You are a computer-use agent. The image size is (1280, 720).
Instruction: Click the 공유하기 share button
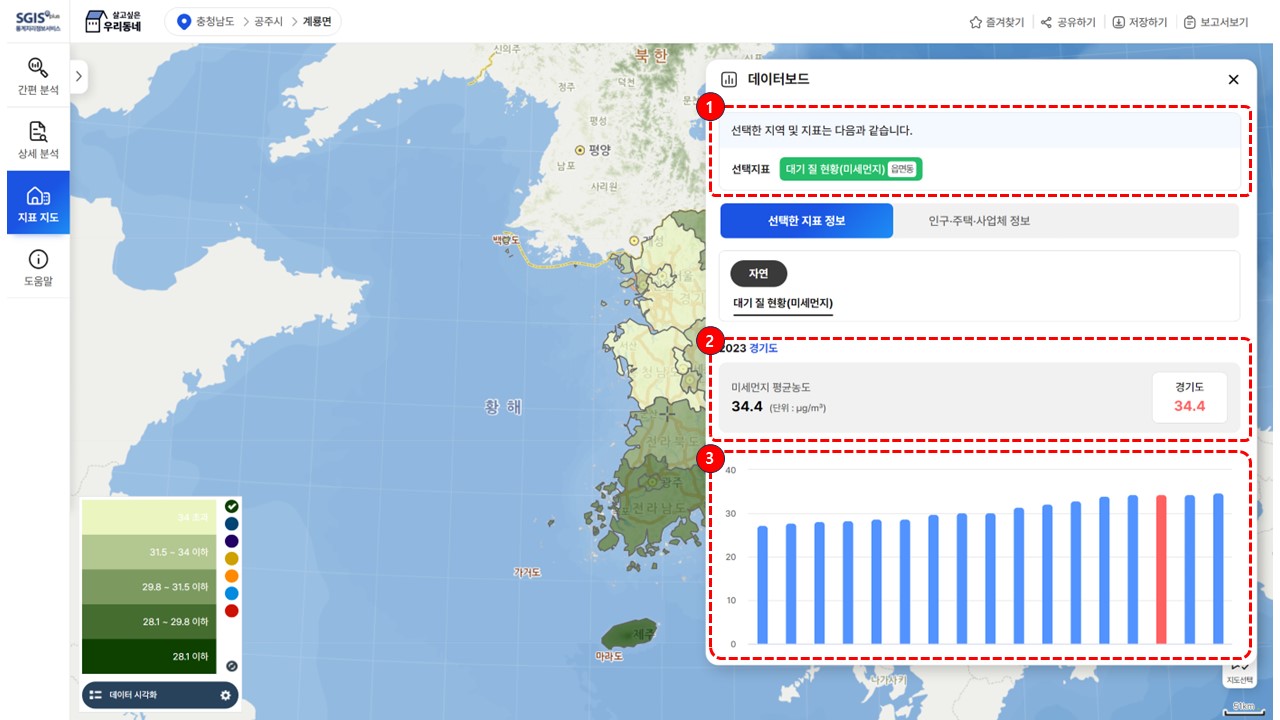1068,22
